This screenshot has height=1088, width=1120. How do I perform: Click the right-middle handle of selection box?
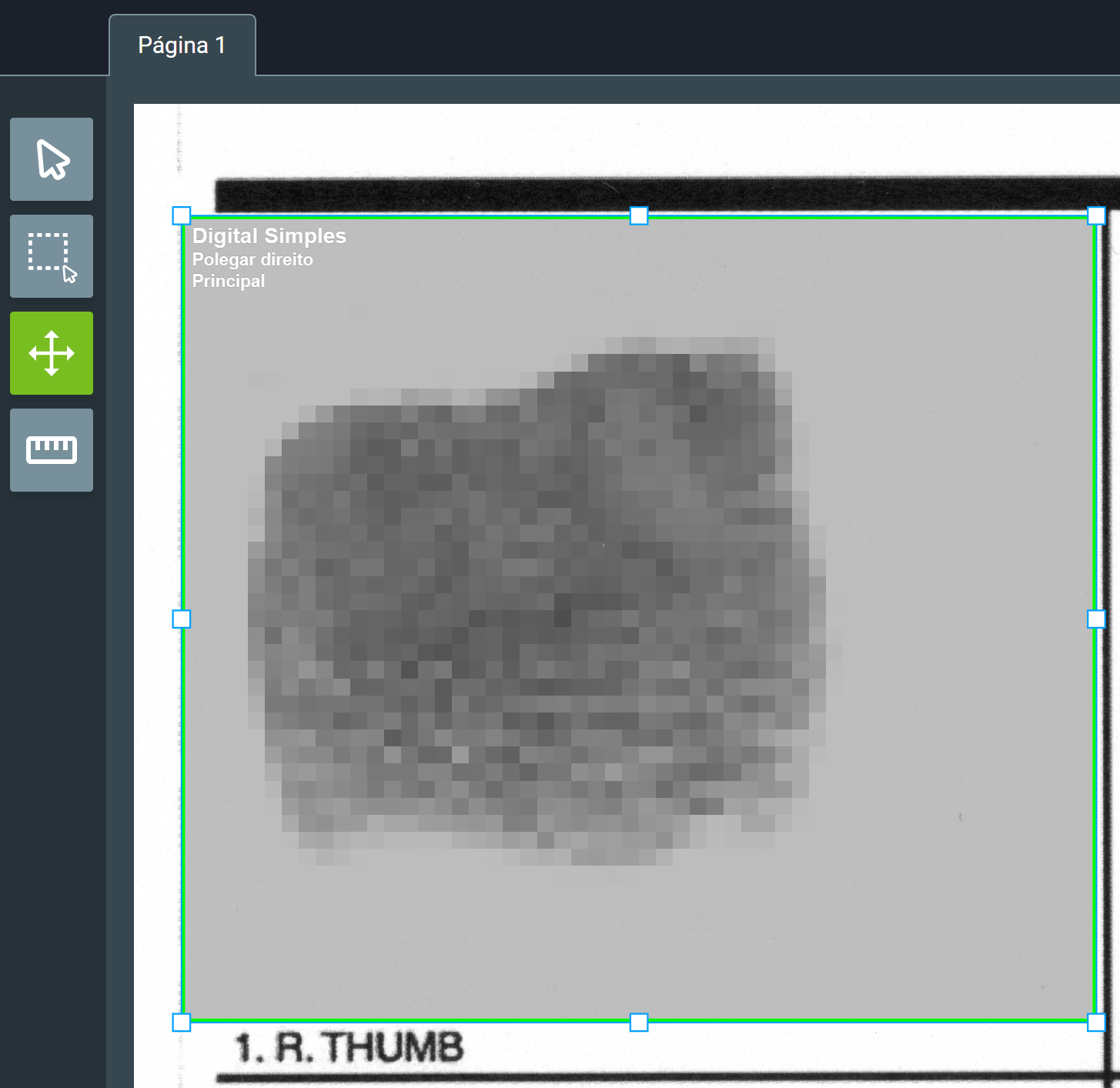click(1096, 619)
